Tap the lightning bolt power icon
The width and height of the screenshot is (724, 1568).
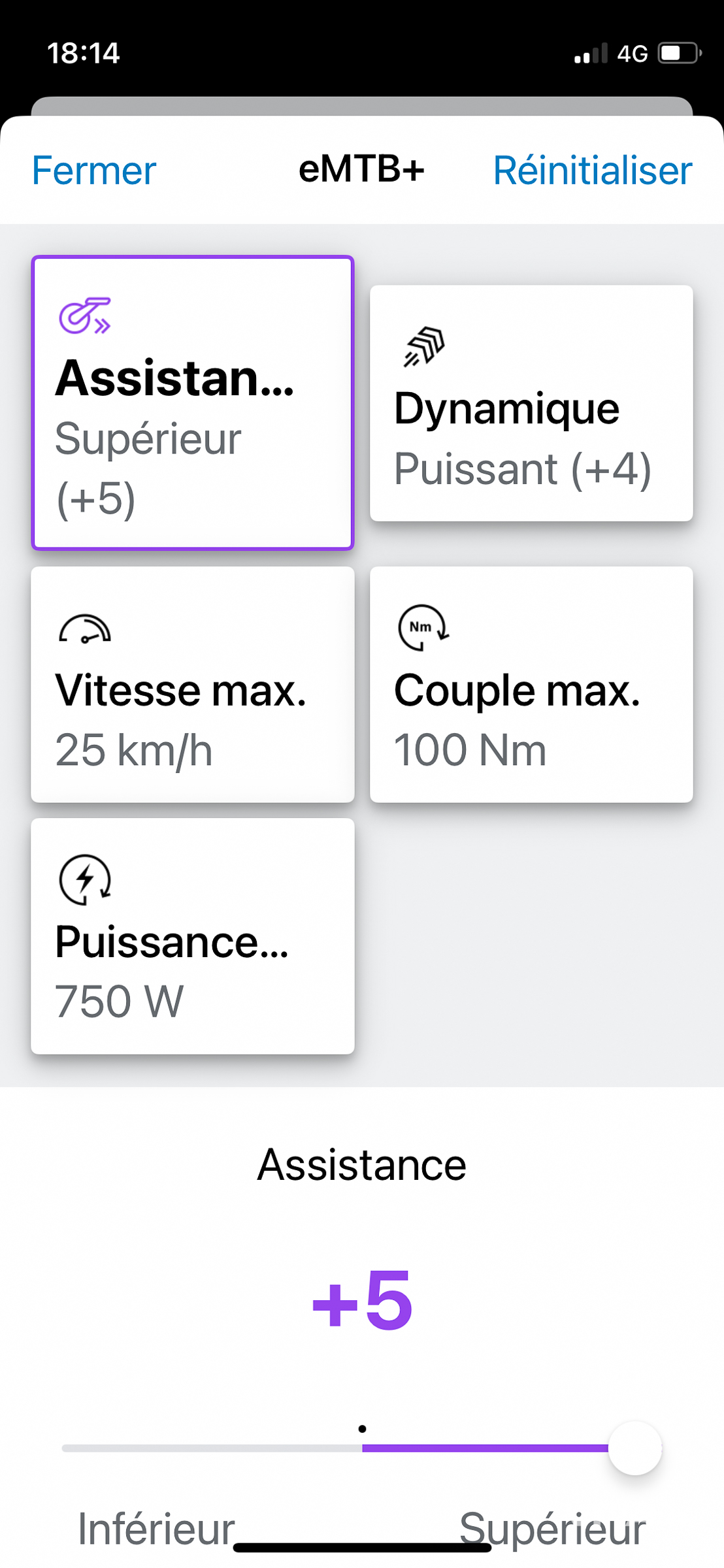pos(85,879)
